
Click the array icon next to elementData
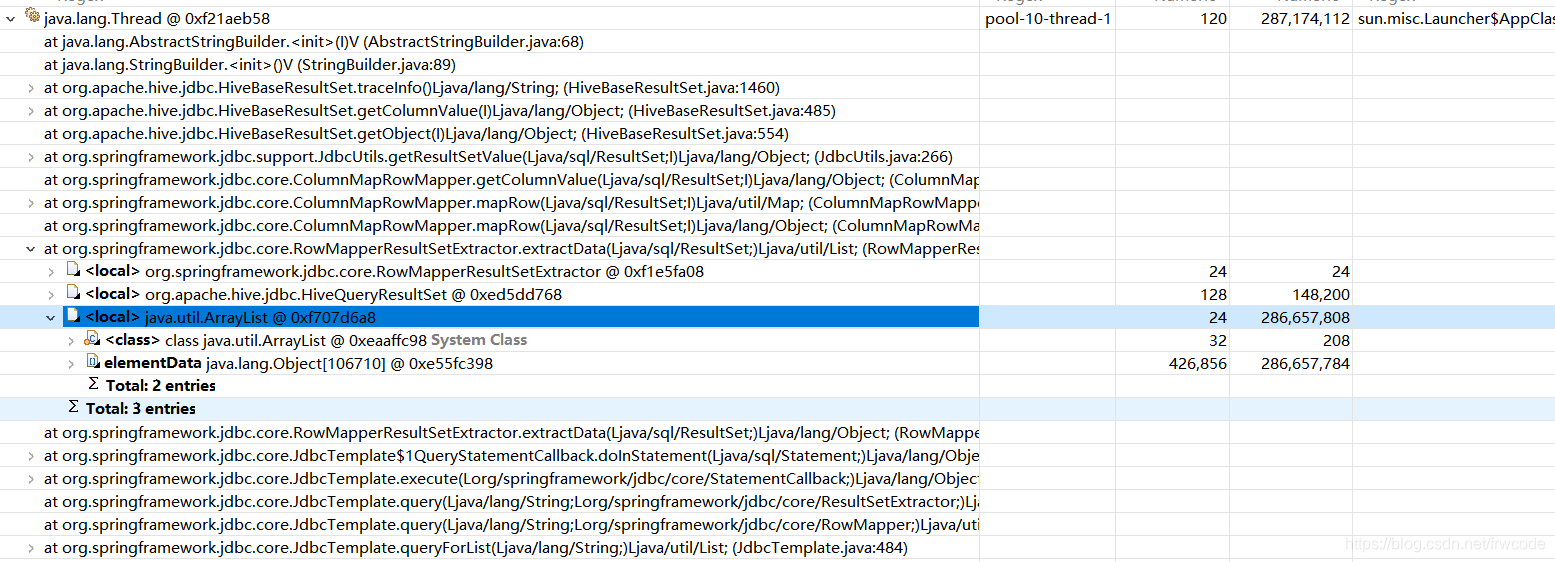coord(92,362)
